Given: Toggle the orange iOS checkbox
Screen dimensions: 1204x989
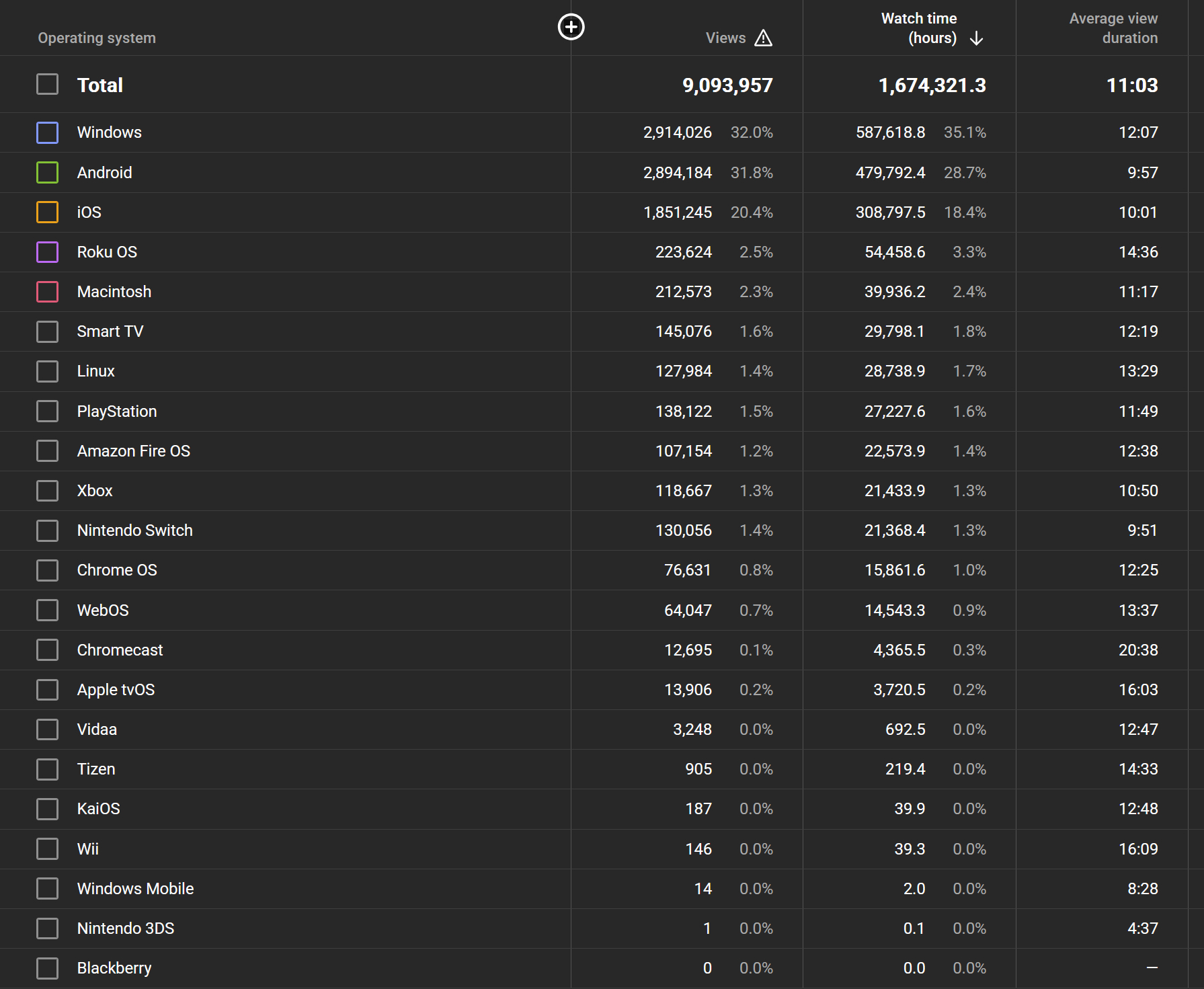Looking at the screenshot, I should [47, 212].
